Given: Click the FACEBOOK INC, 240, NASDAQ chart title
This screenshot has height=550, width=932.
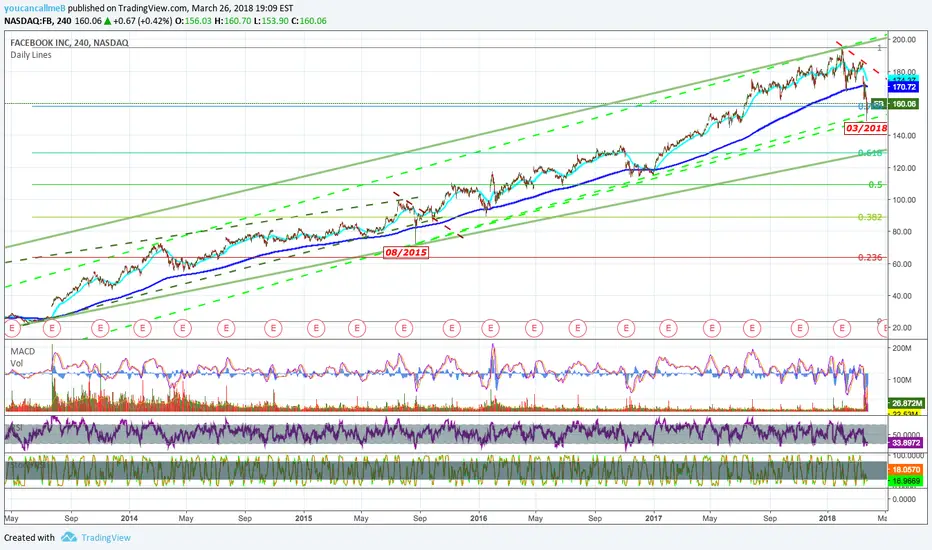Looking at the screenshot, I should click(69, 43).
